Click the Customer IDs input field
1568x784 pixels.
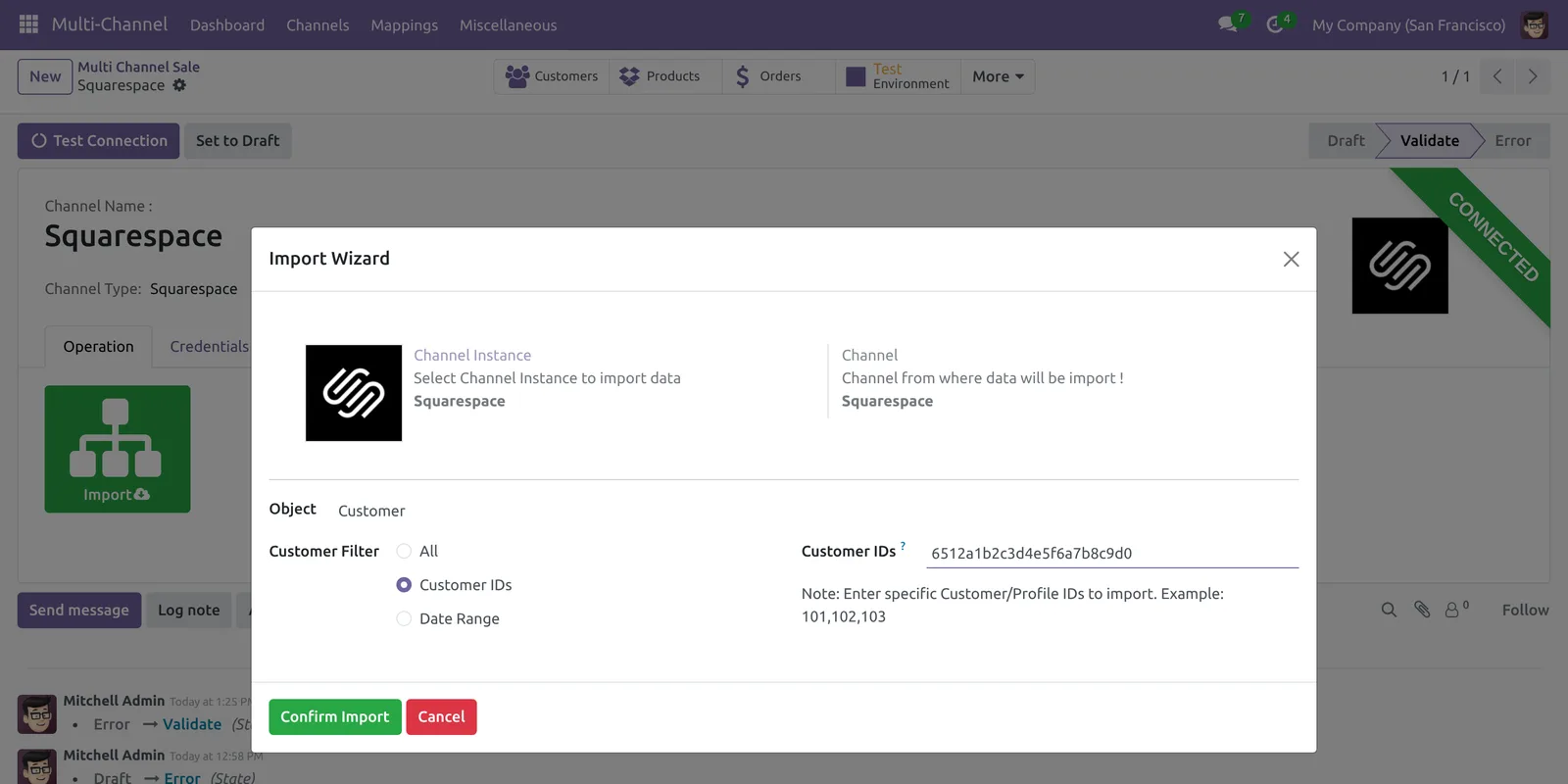tap(1112, 554)
